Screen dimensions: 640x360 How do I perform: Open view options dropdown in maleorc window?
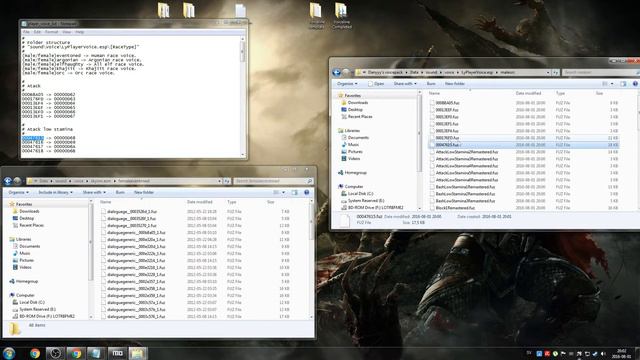[x=612, y=84]
